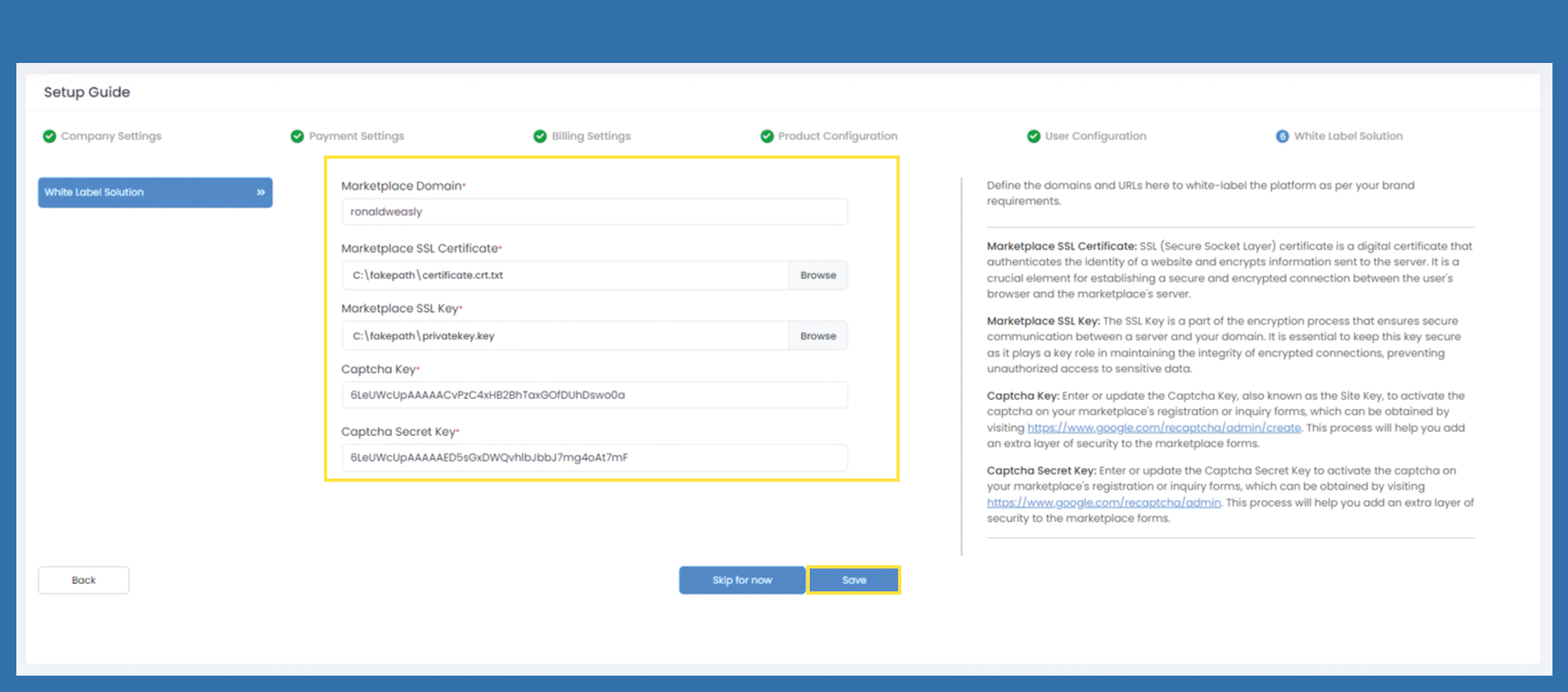Browse for Marketplace SSL Certificate file
This screenshot has height=692, width=1568.
pos(818,276)
